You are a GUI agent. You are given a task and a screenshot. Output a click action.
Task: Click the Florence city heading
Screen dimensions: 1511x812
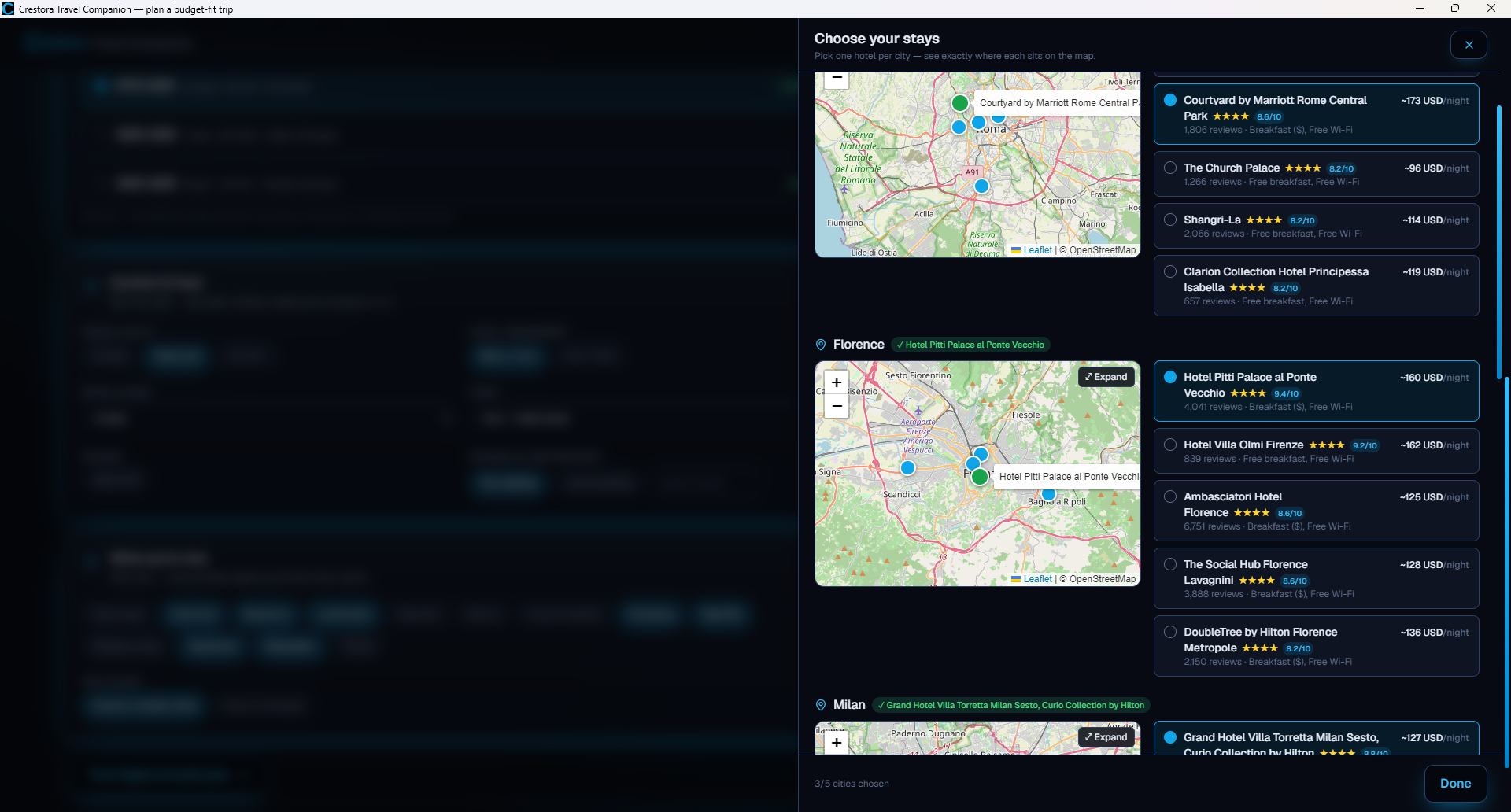[859, 345]
